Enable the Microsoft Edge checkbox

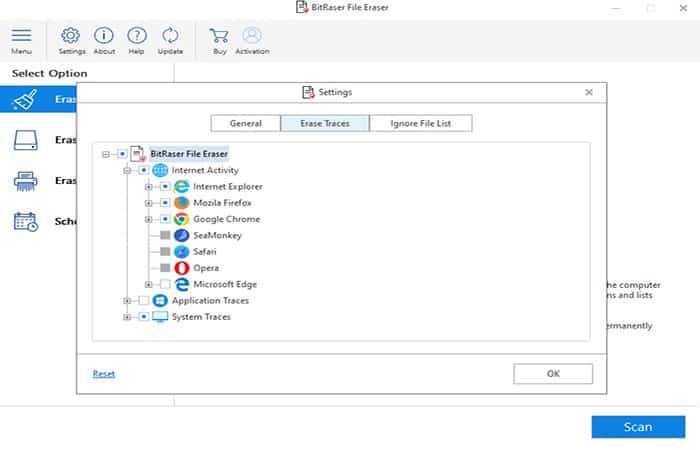[165, 284]
